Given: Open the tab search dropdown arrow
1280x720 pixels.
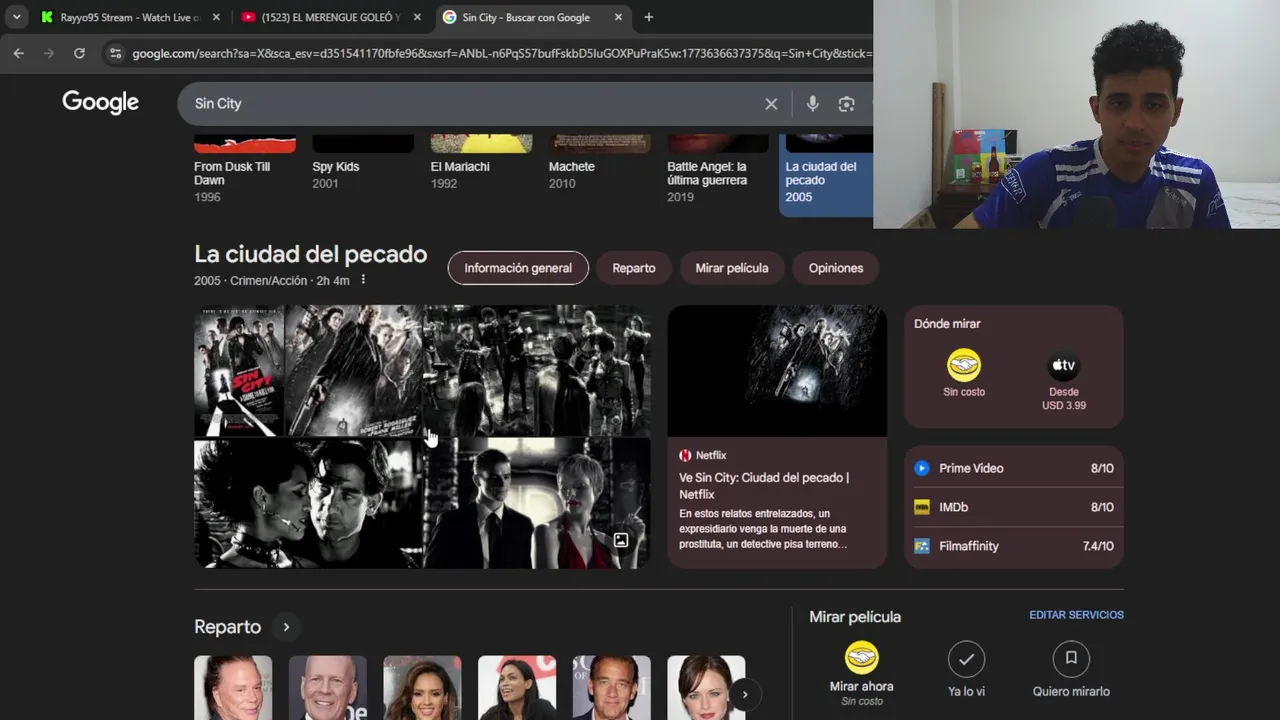Looking at the screenshot, I should click(x=17, y=17).
